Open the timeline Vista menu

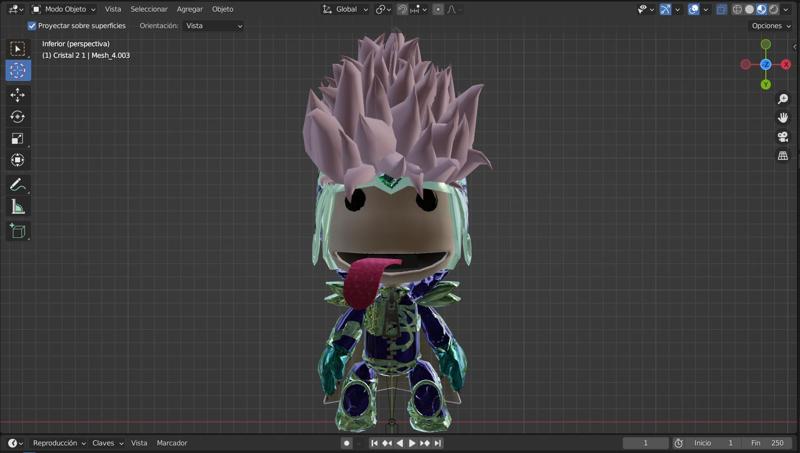pyautogui.click(x=139, y=443)
